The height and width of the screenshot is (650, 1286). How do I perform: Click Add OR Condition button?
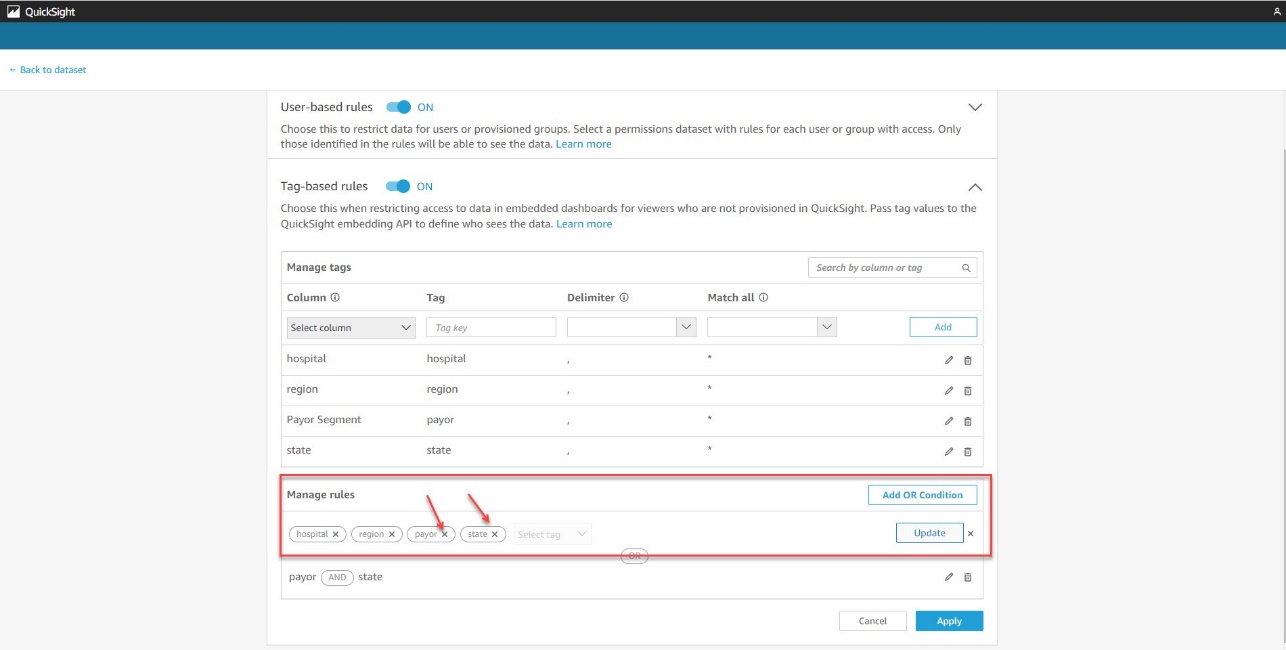click(x=922, y=495)
